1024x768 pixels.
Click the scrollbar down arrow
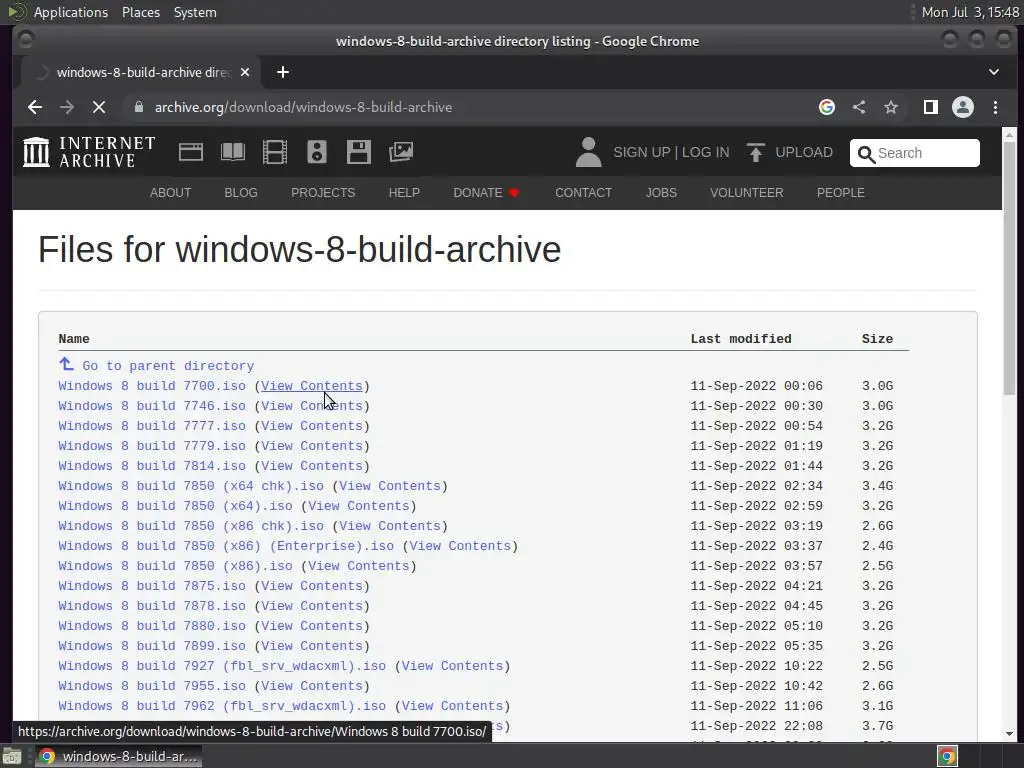coord(1010,734)
